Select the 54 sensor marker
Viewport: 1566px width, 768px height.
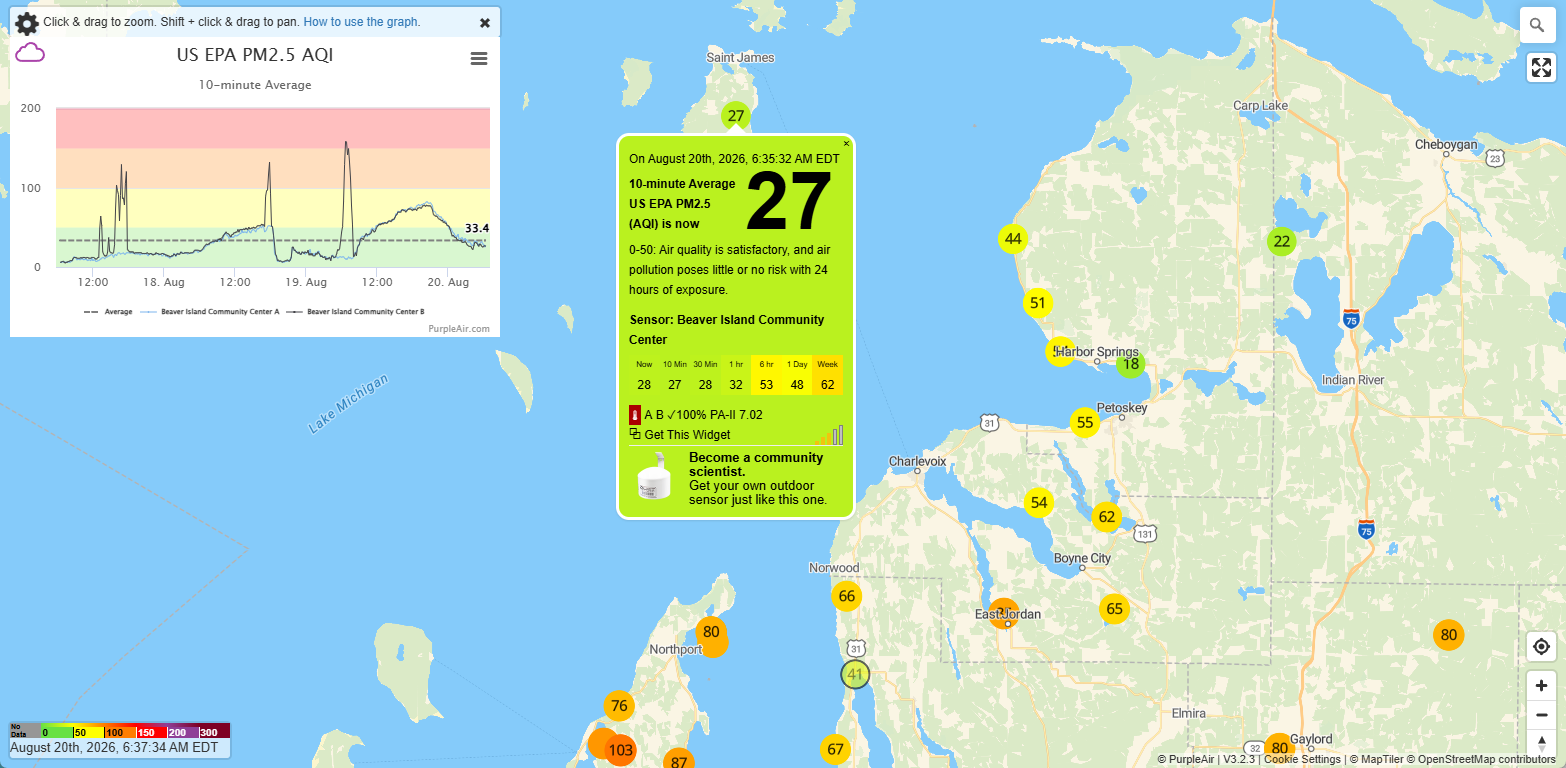(1039, 502)
